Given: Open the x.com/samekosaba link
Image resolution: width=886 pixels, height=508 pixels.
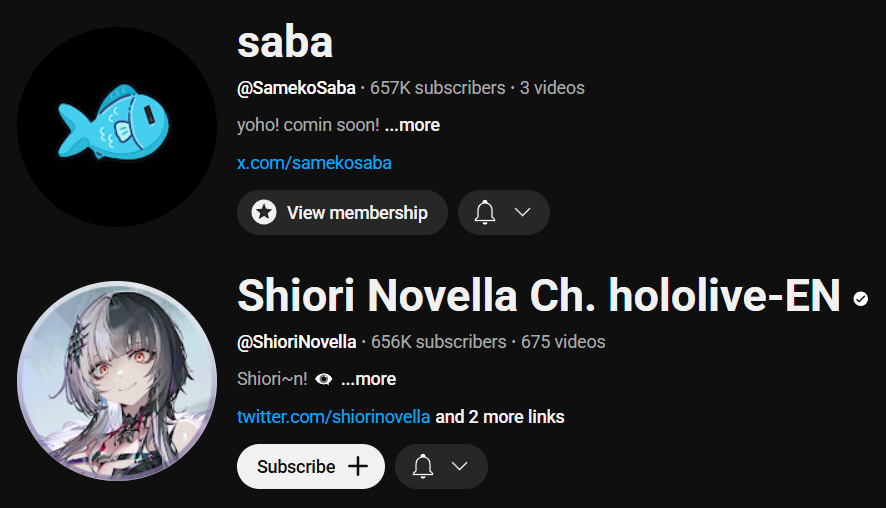Looking at the screenshot, I should 314,163.
